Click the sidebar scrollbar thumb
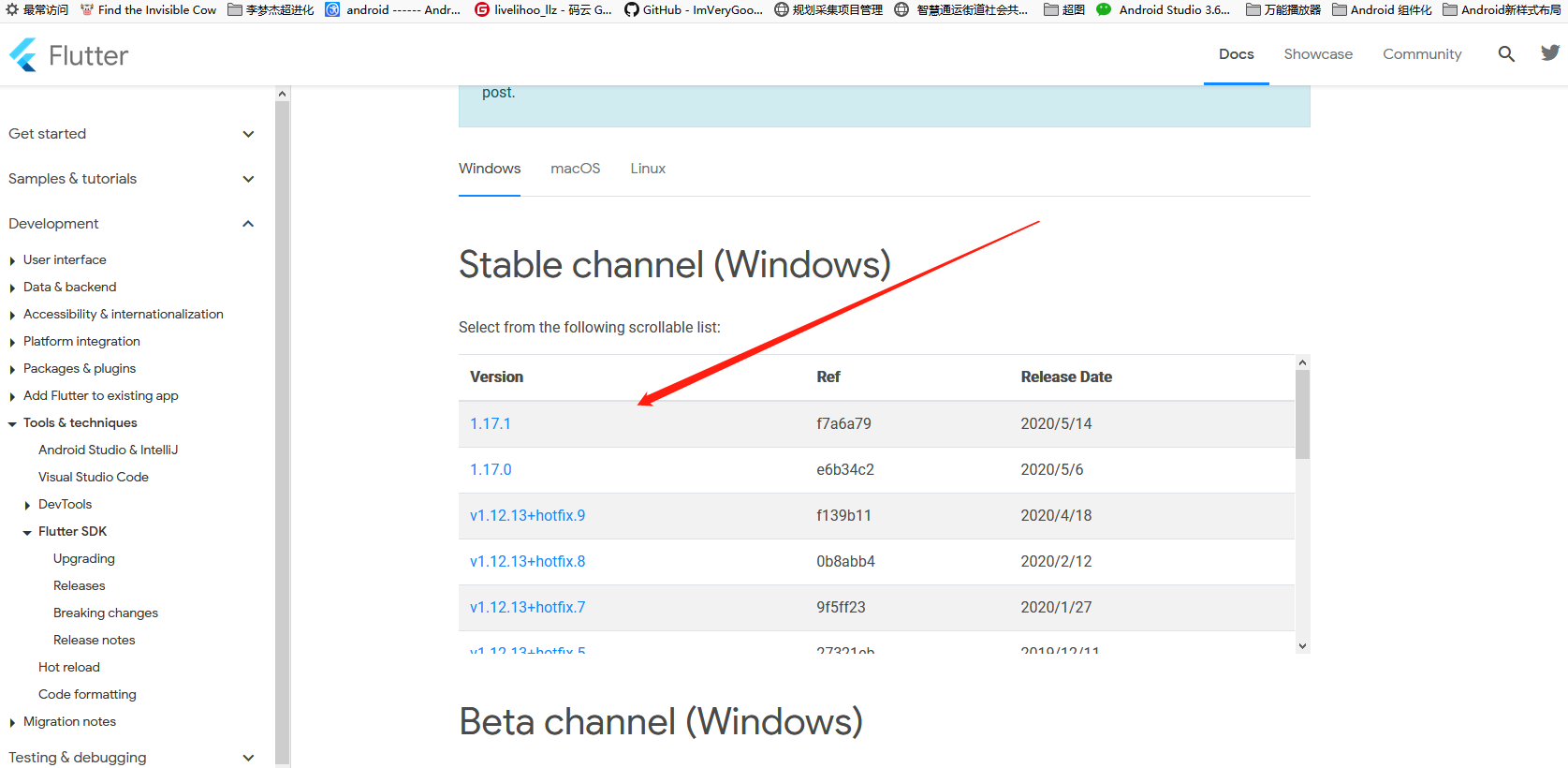The width and height of the screenshot is (1568, 768). (283, 434)
